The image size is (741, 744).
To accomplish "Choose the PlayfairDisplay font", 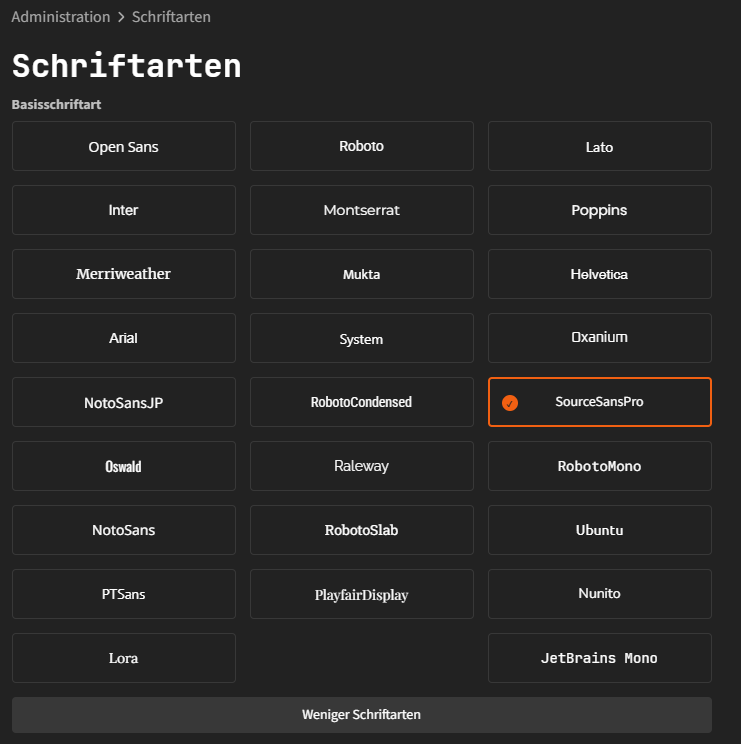I will tap(361, 595).
